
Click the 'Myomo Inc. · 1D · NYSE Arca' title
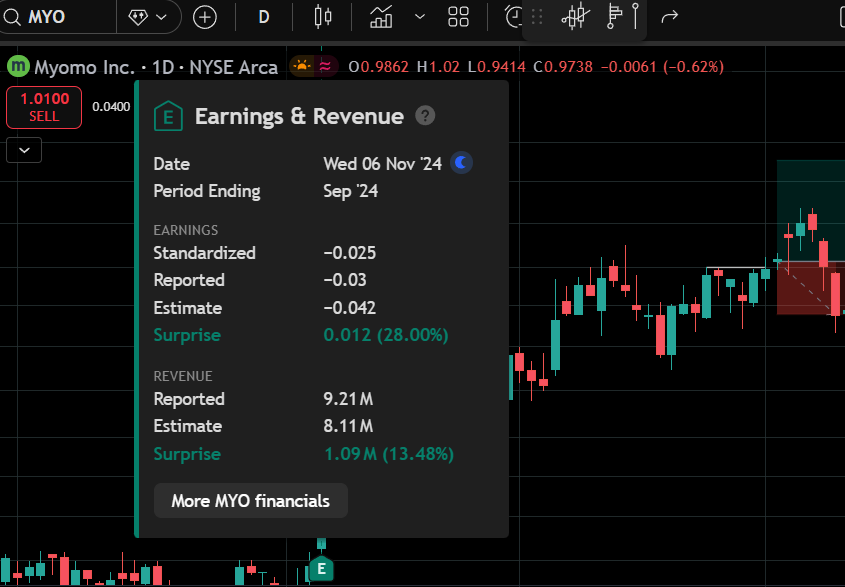[x=156, y=67]
